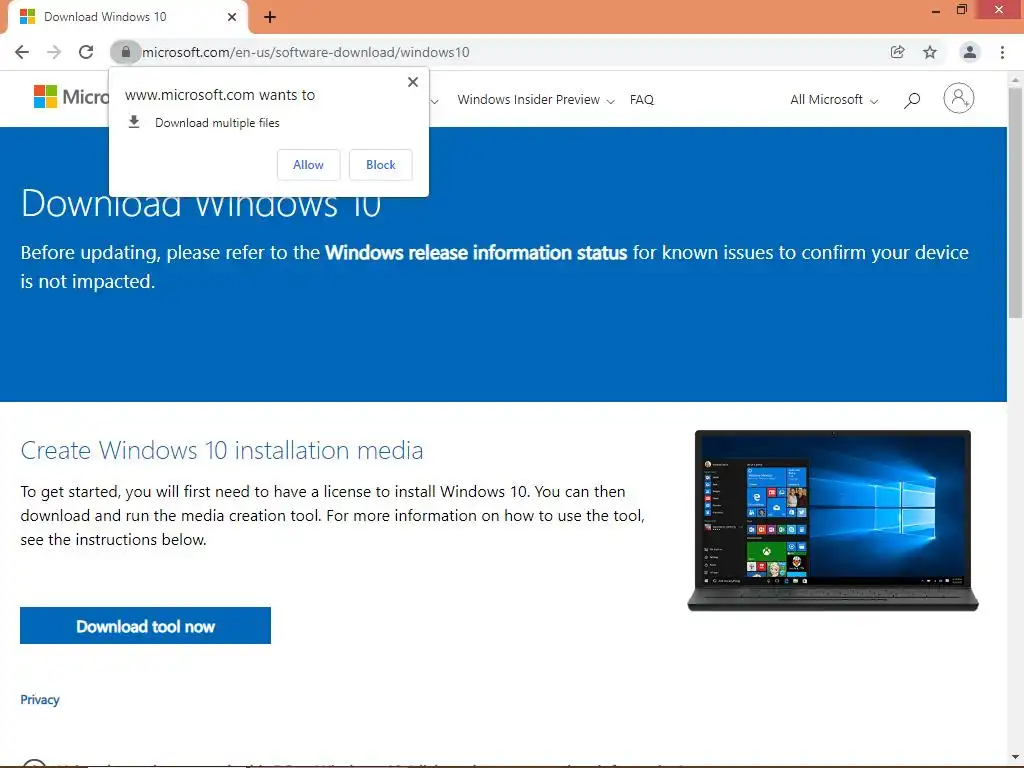1024x768 pixels.
Task: Minimize the browser window
Action: pyautogui.click(x=935, y=10)
